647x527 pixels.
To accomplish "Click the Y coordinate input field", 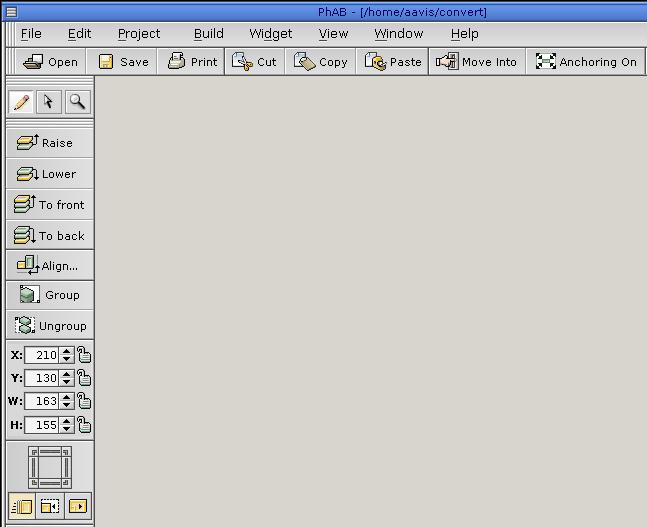I will [x=42, y=378].
